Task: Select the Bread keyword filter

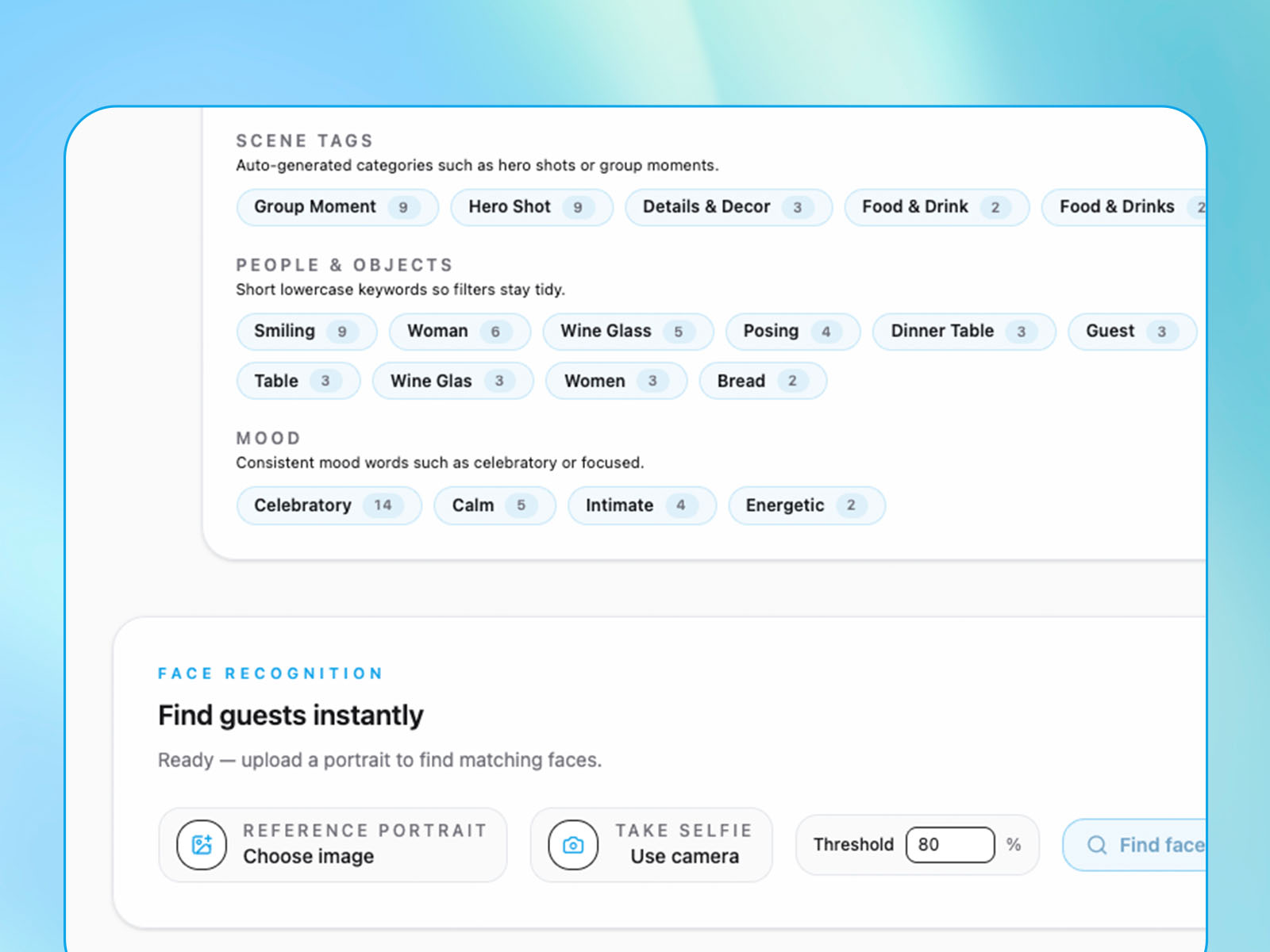Action: [762, 381]
